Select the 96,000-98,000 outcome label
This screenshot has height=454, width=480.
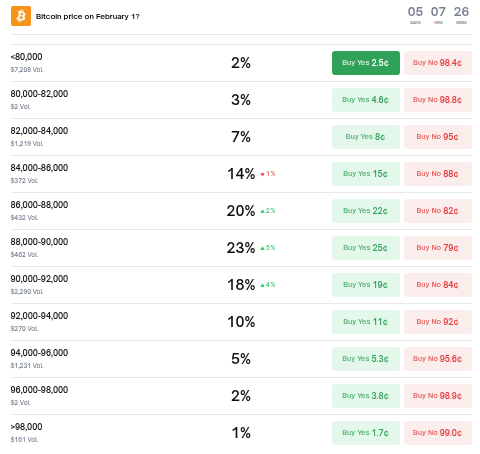point(39,390)
